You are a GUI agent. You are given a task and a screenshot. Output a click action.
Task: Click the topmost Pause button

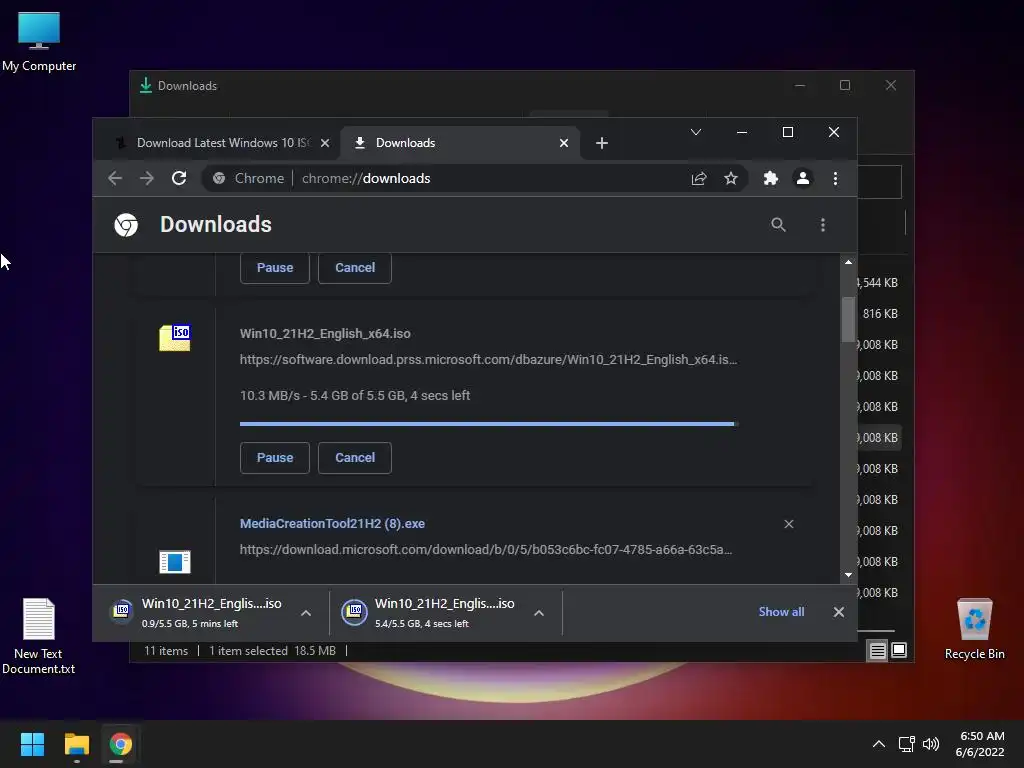[274, 268]
